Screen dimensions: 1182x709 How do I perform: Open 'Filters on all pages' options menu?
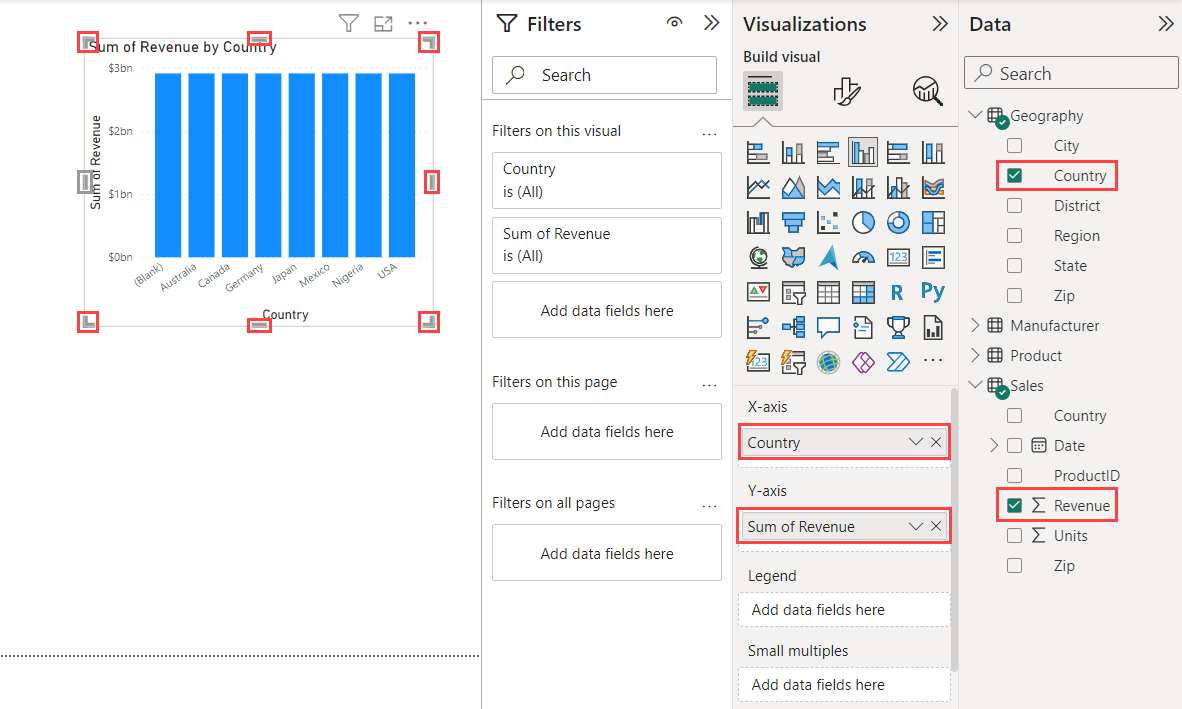pyautogui.click(x=709, y=506)
